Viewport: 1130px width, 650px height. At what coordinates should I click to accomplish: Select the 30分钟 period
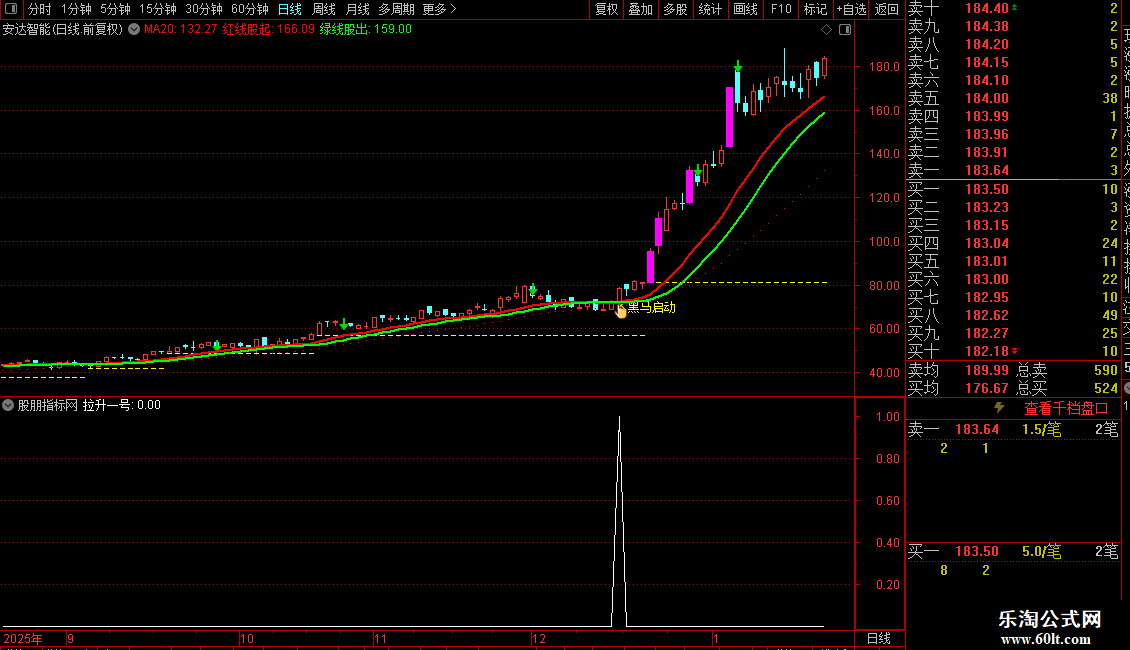(203, 9)
